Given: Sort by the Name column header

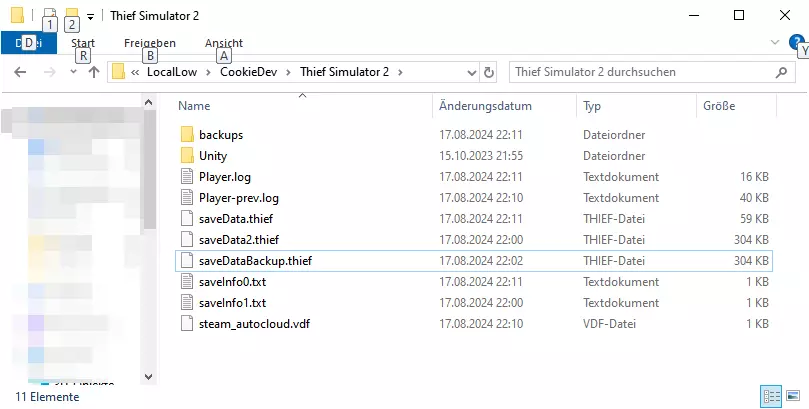Looking at the screenshot, I should [303, 106].
